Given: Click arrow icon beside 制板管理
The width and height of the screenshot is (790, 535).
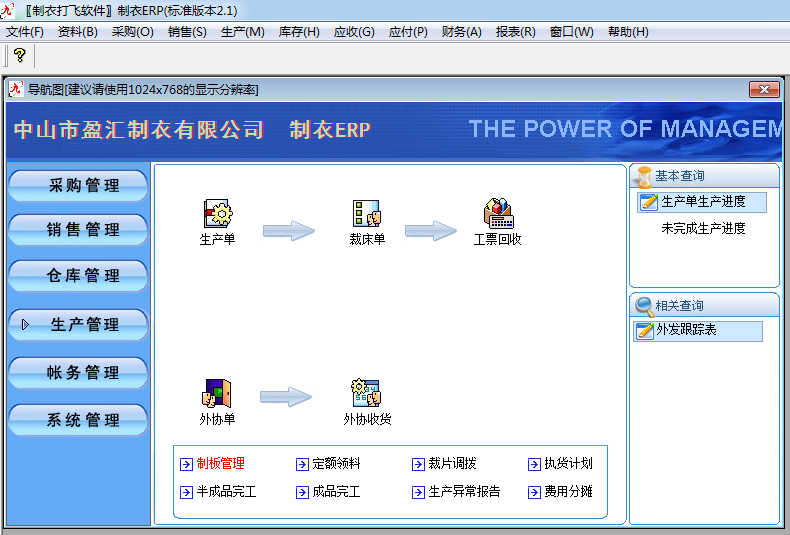Looking at the screenshot, I should point(186,464).
